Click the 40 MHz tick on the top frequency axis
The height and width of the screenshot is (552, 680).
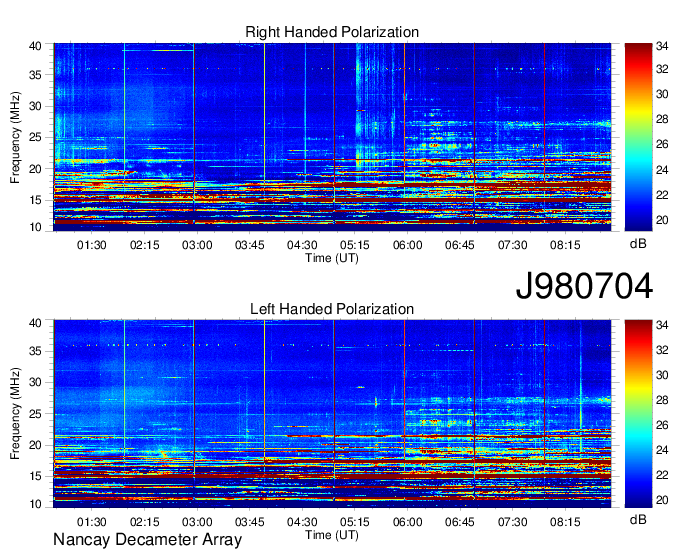(x=35, y=46)
